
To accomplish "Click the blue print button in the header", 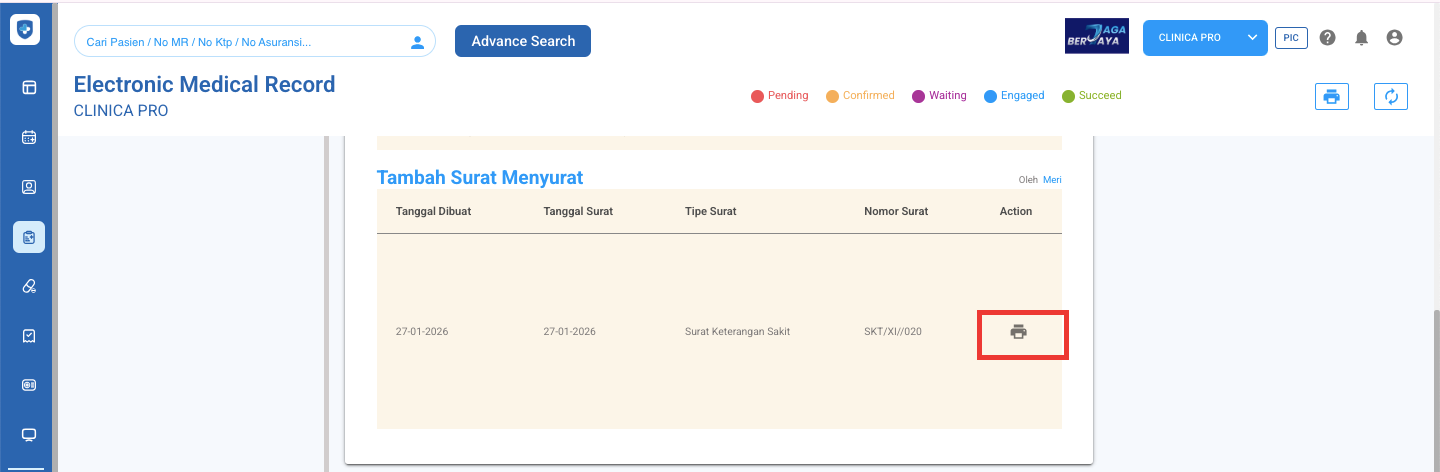I will tap(1331, 96).
